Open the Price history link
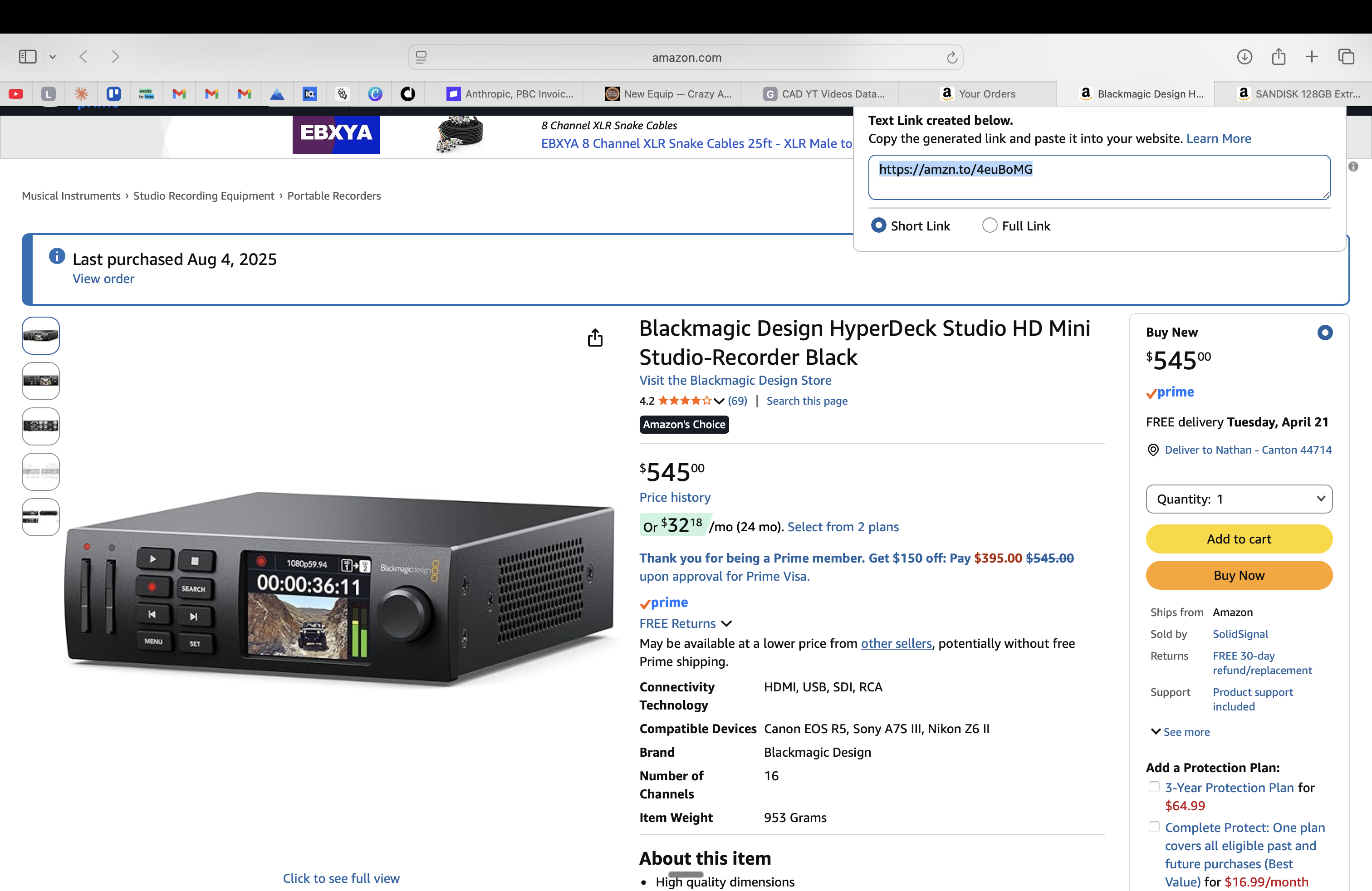The width and height of the screenshot is (1372, 891). pos(675,497)
